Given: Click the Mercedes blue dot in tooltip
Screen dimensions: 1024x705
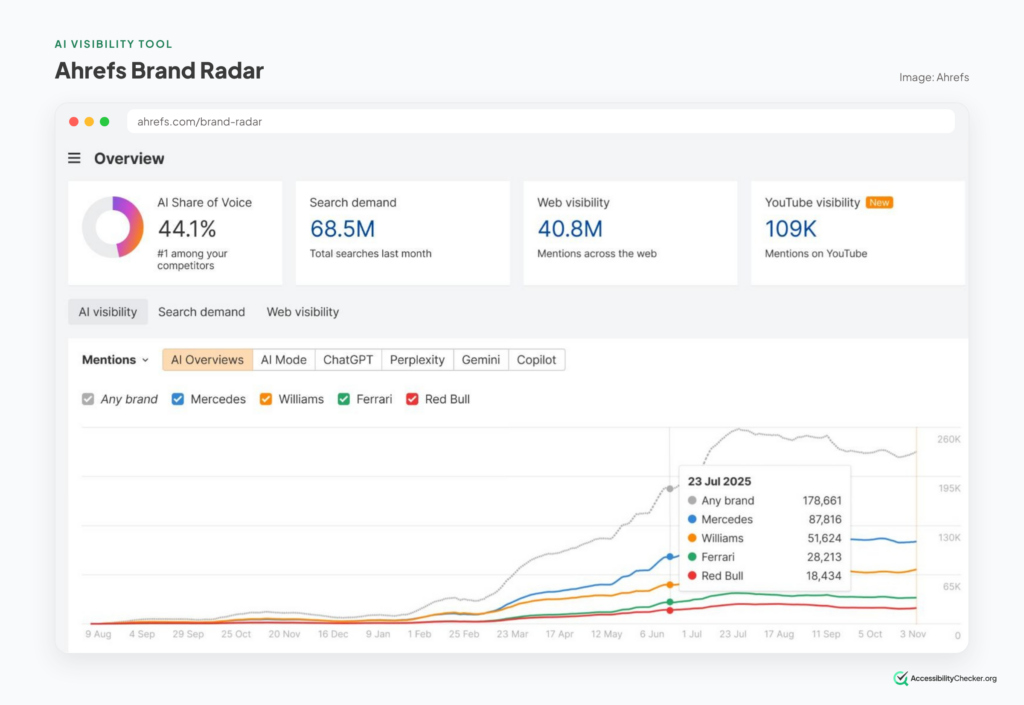Looking at the screenshot, I should pos(692,520).
